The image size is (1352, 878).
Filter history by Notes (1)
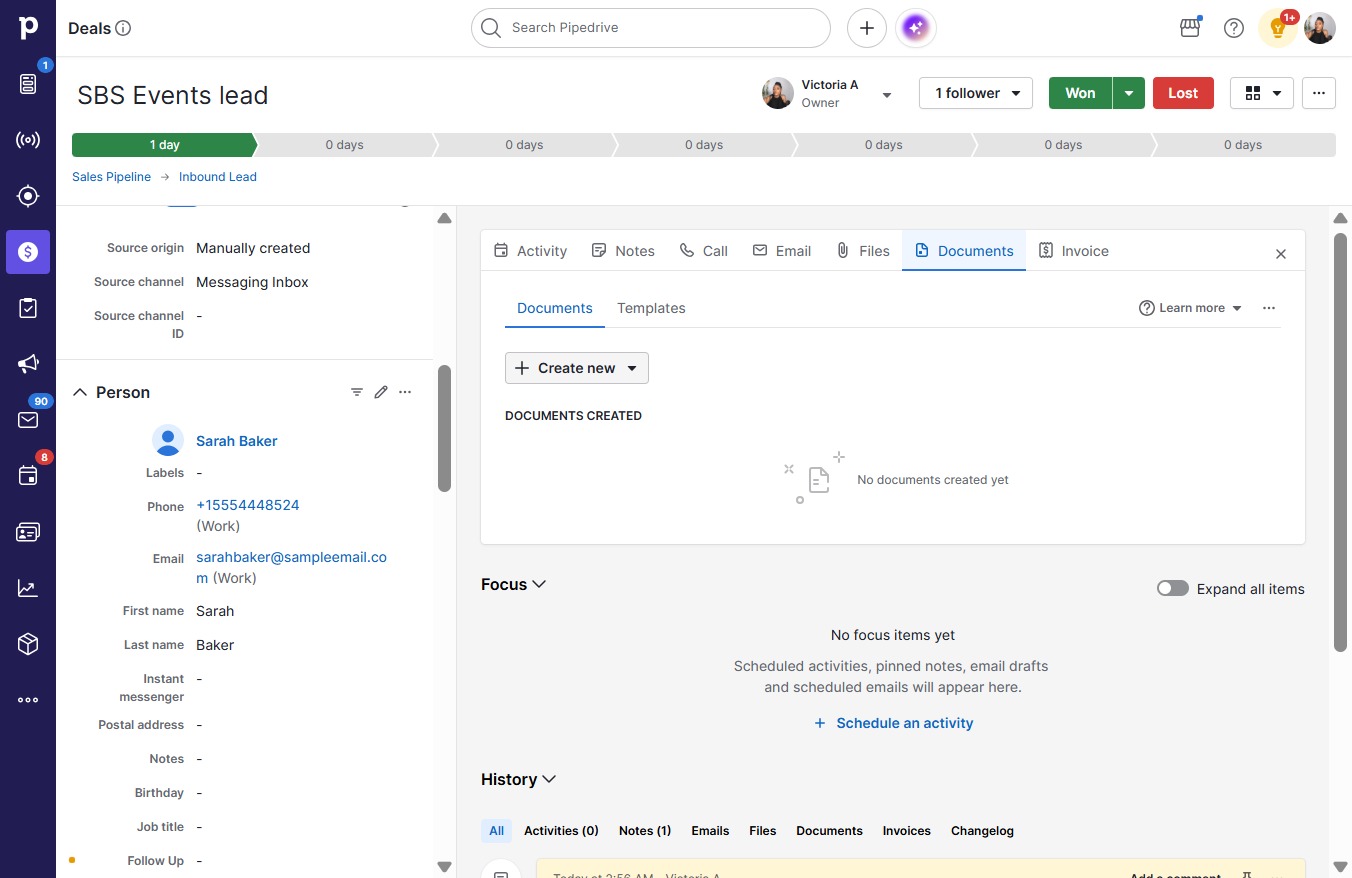(x=645, y=831)
